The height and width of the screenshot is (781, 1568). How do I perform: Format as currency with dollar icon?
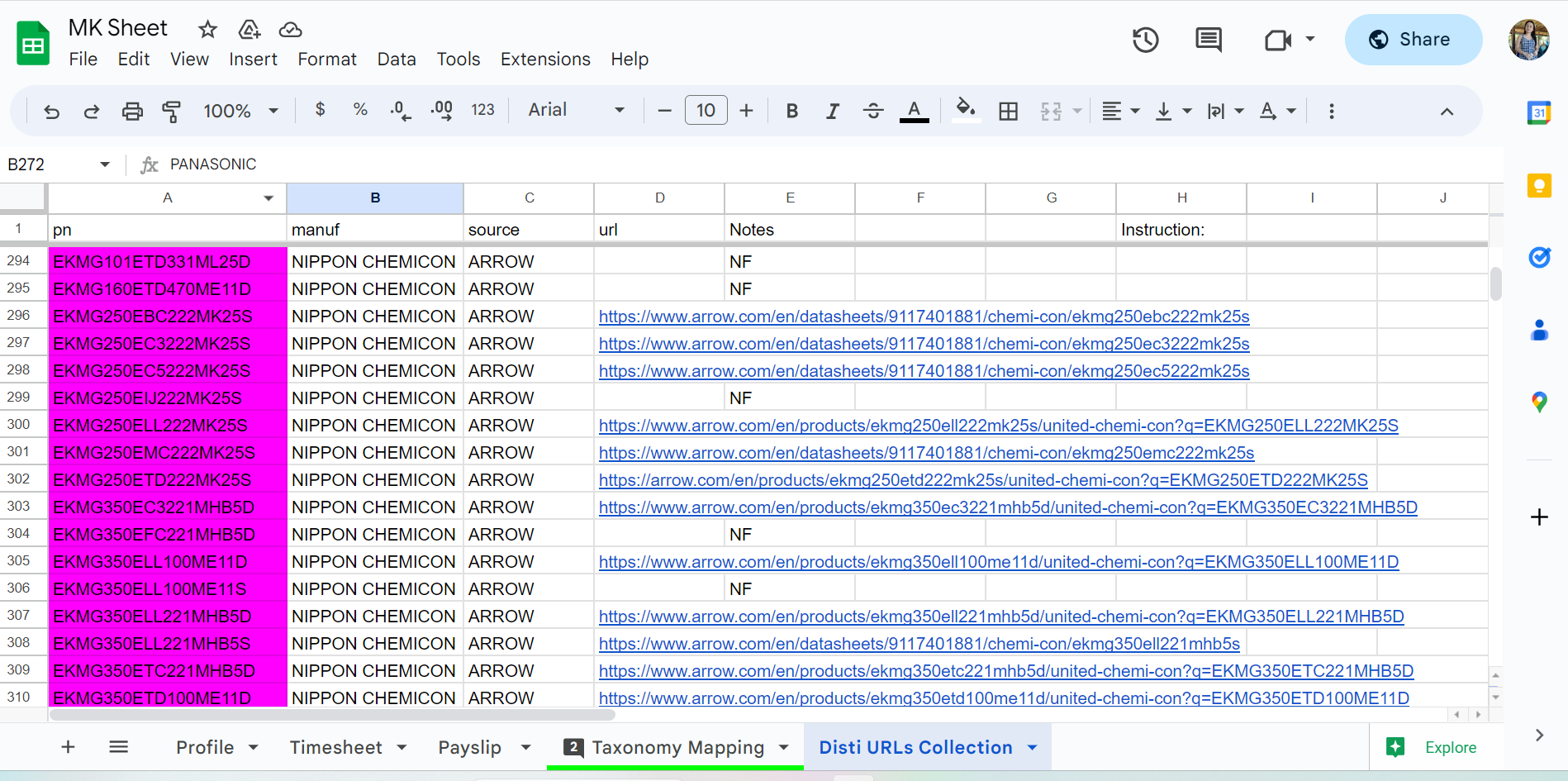point(321,110)
